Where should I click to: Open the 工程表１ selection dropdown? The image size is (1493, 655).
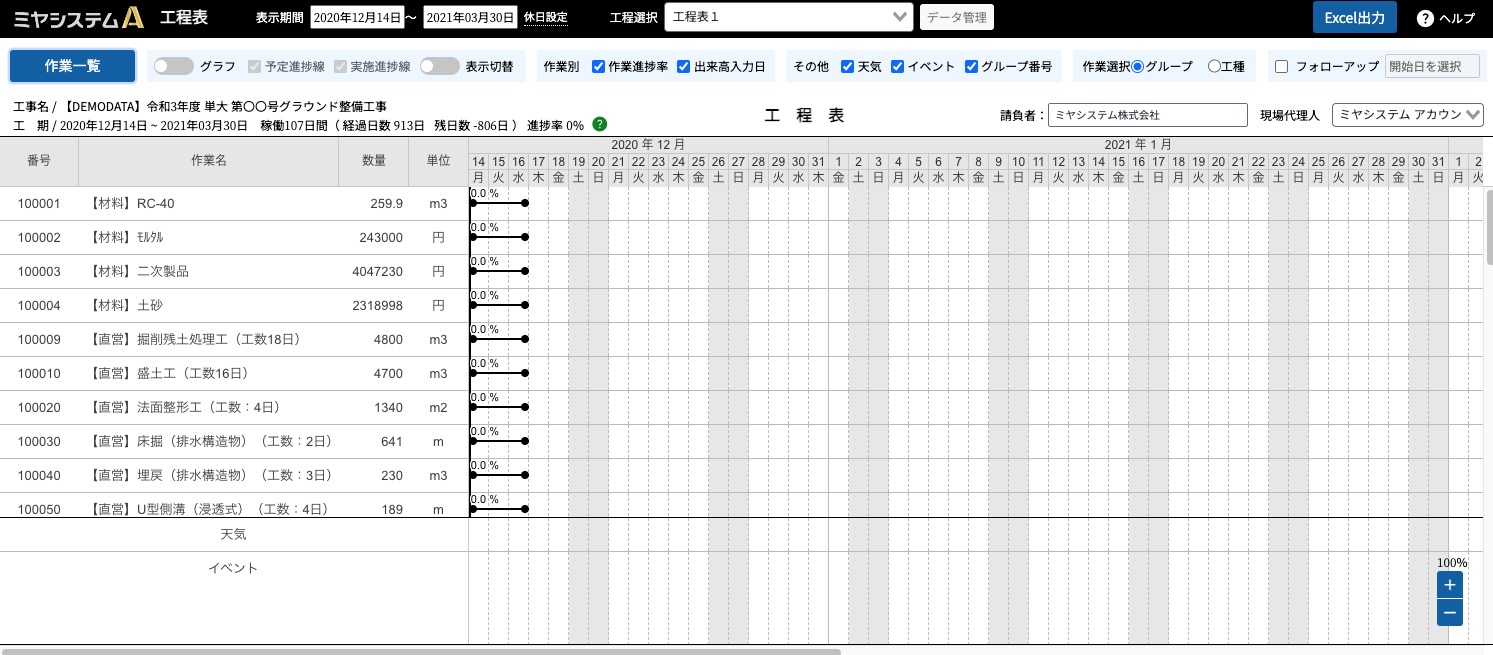[788, 17]
